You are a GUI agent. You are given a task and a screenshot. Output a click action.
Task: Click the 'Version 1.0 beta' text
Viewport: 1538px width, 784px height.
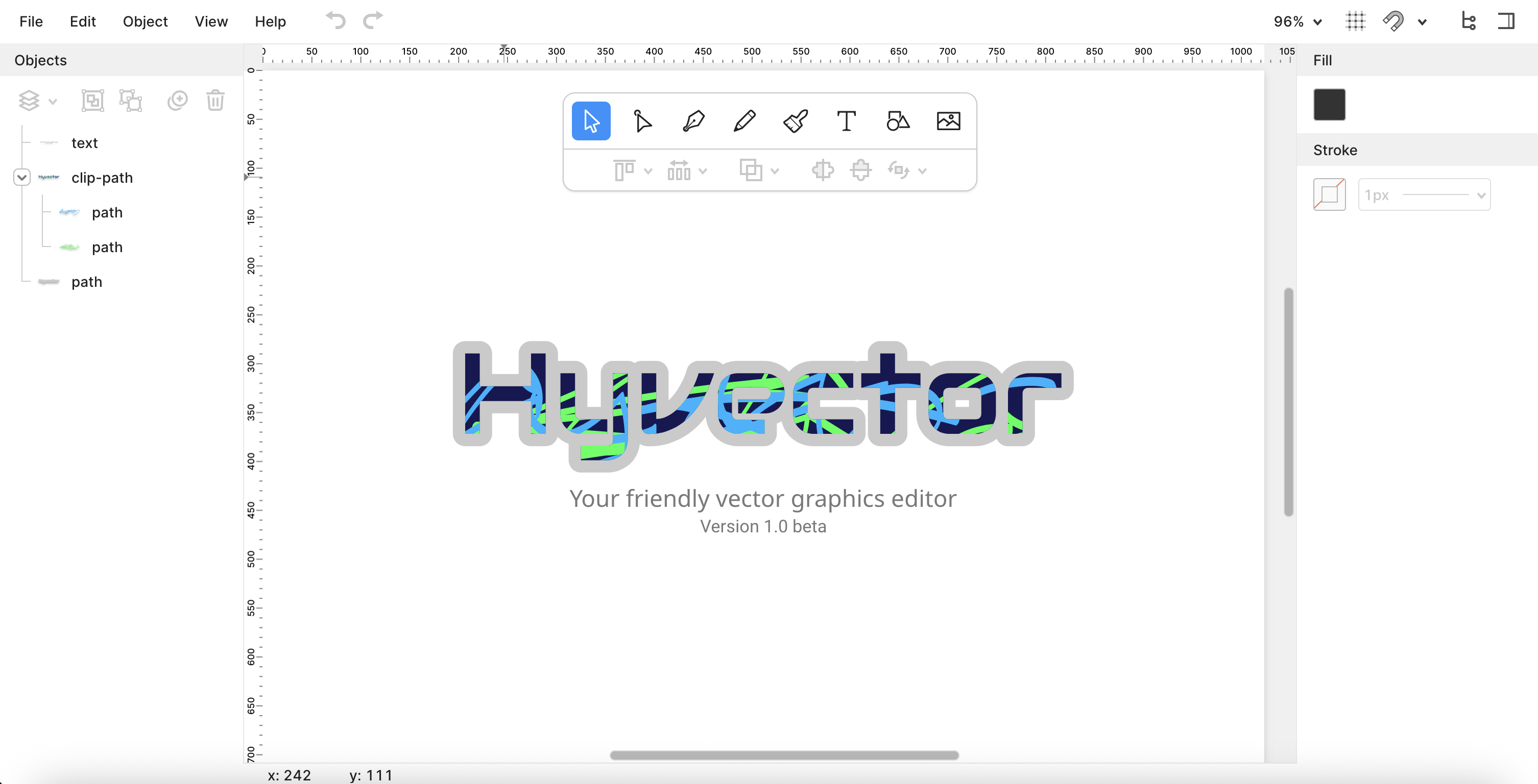[x=763, y=526]
